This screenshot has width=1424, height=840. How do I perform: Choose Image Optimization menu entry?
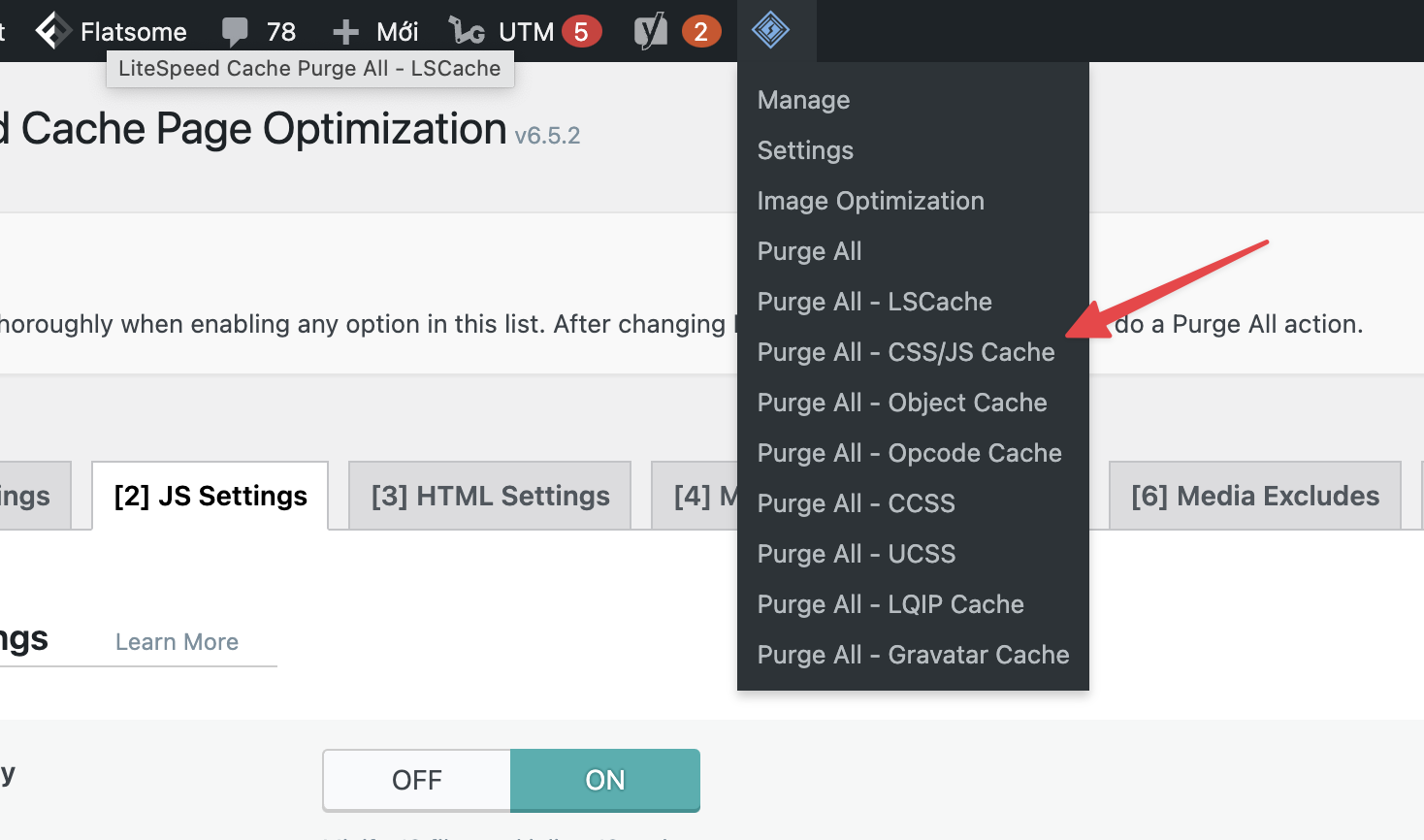coord(870,201)
